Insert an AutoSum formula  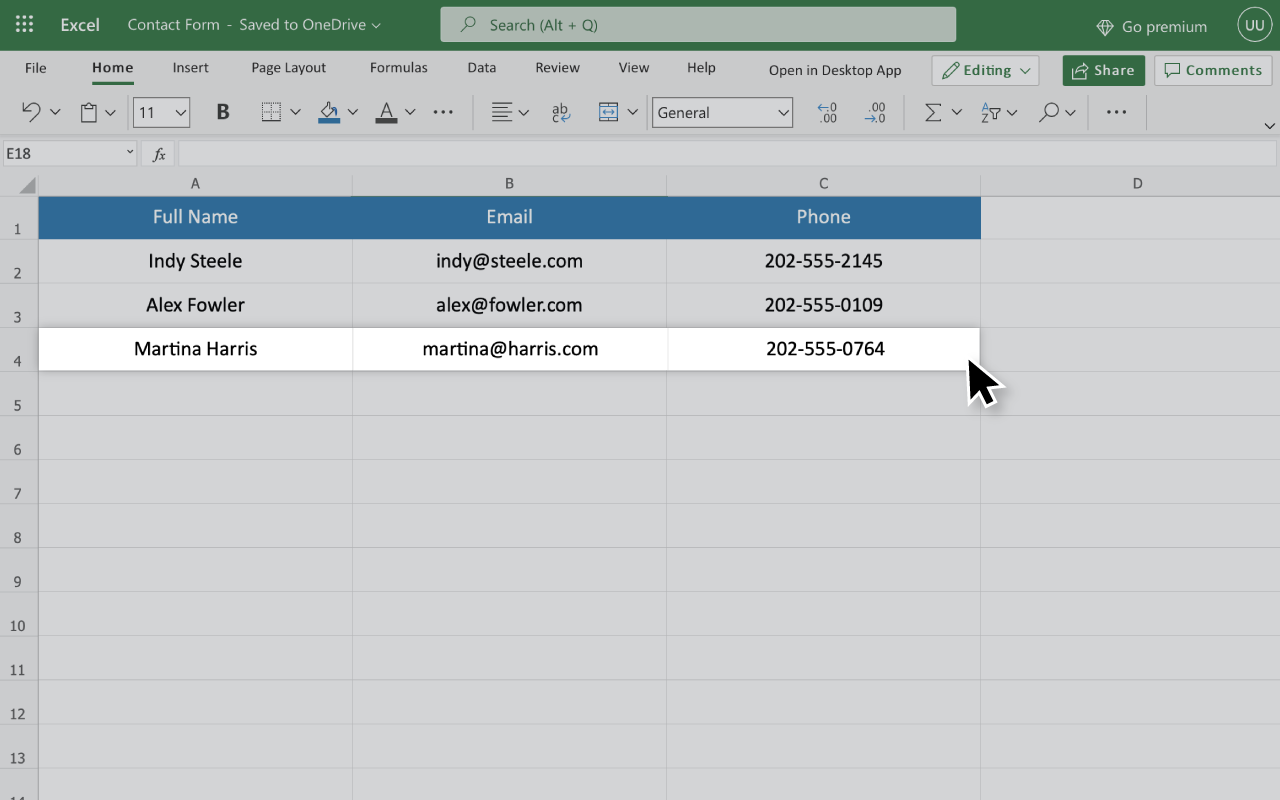coord(933,112)
